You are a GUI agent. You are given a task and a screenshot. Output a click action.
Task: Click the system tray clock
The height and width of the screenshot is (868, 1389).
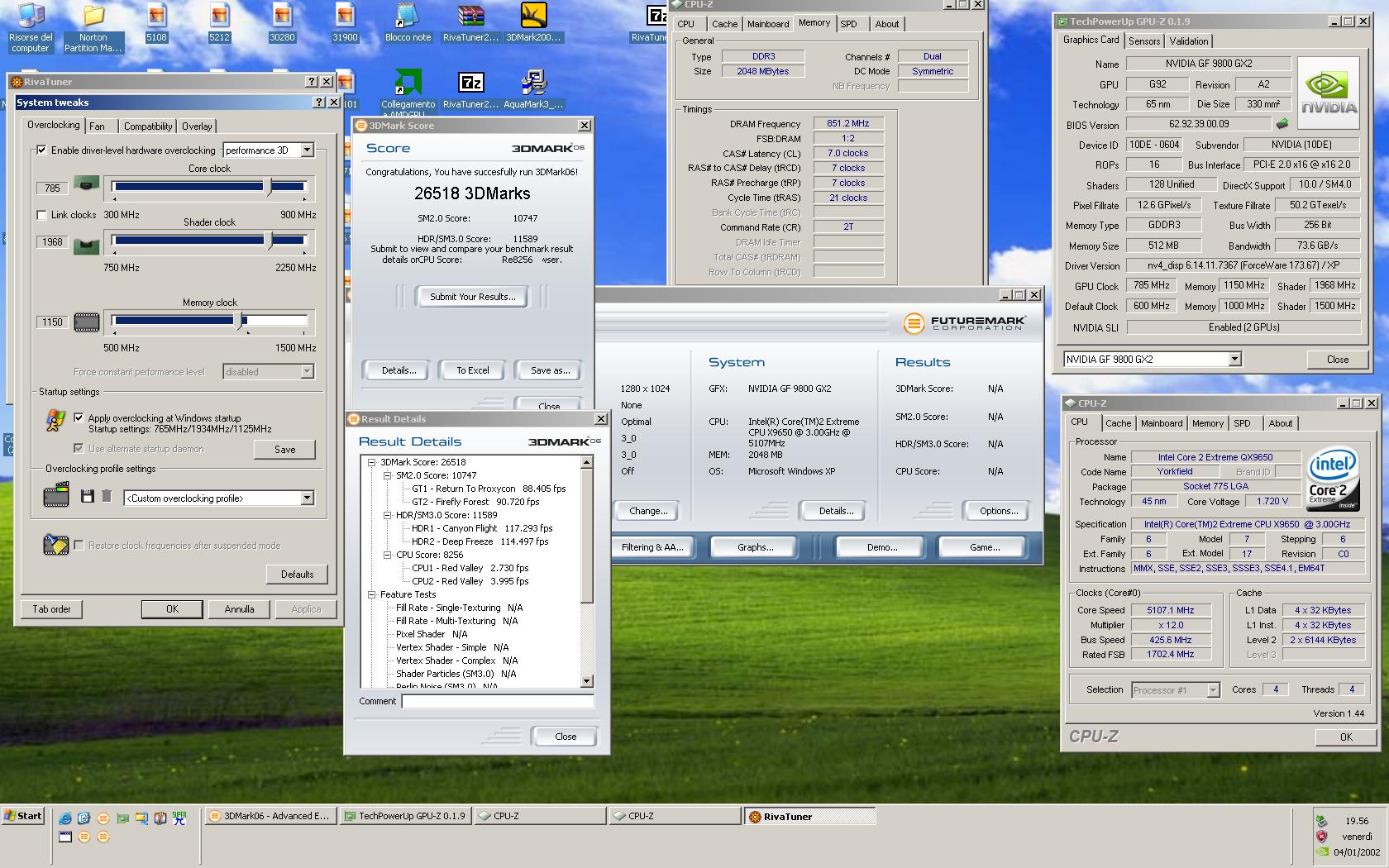point(1356,821)
